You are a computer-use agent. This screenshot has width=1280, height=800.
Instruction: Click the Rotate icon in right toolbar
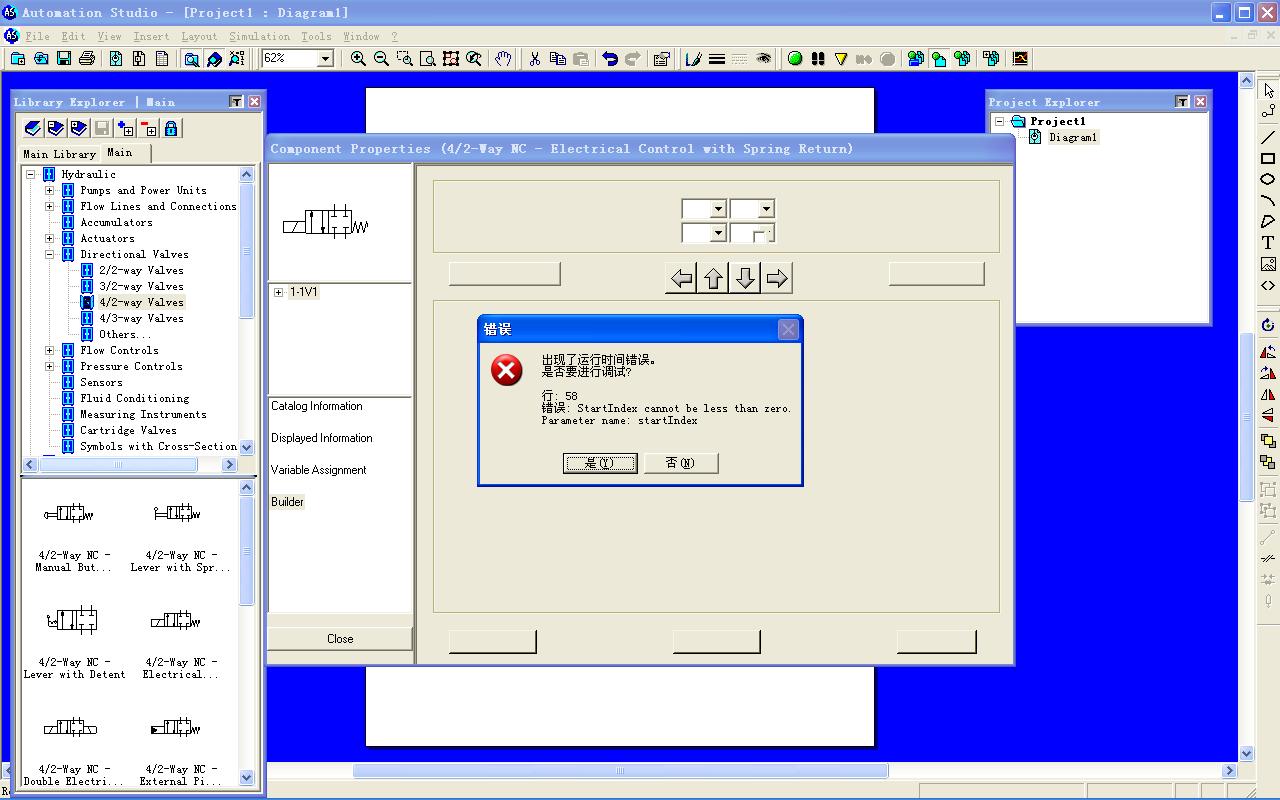coord(1268,325)
